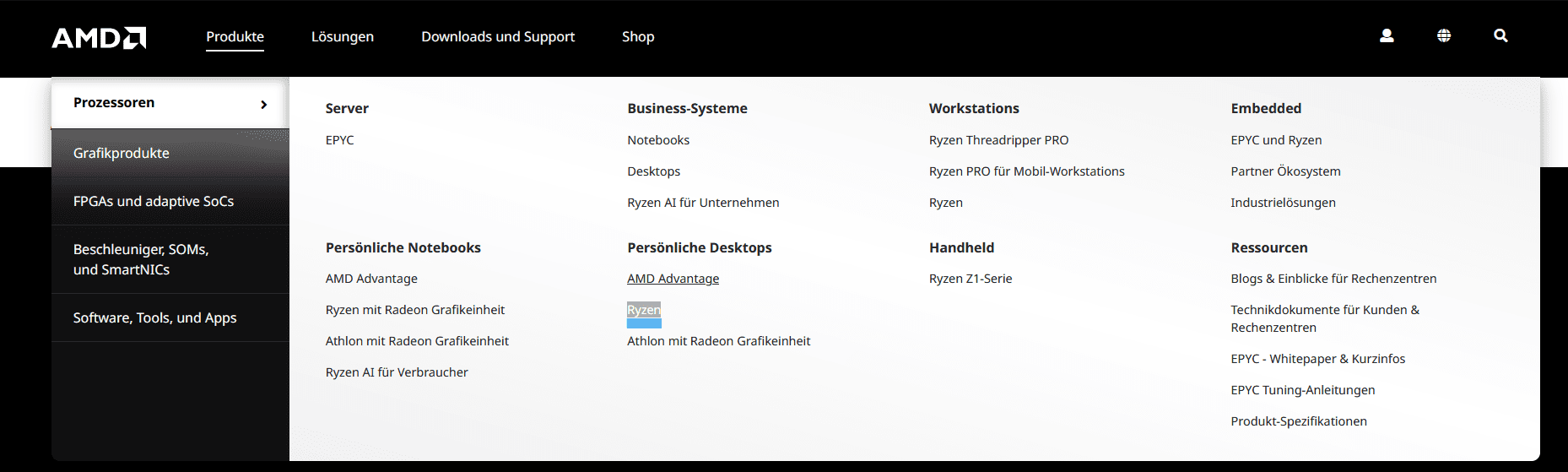Open the Server heading link

347,108
